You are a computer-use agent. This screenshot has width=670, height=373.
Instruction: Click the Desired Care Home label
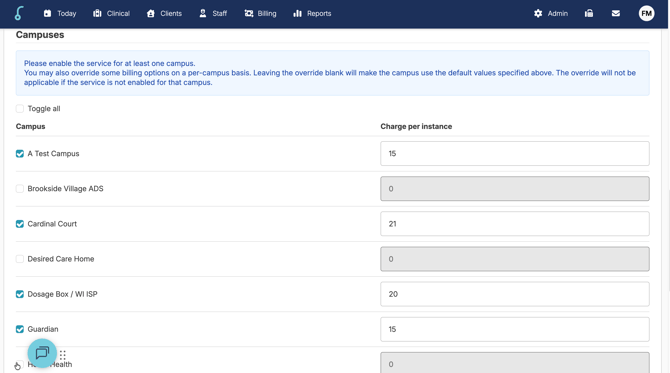61,259
